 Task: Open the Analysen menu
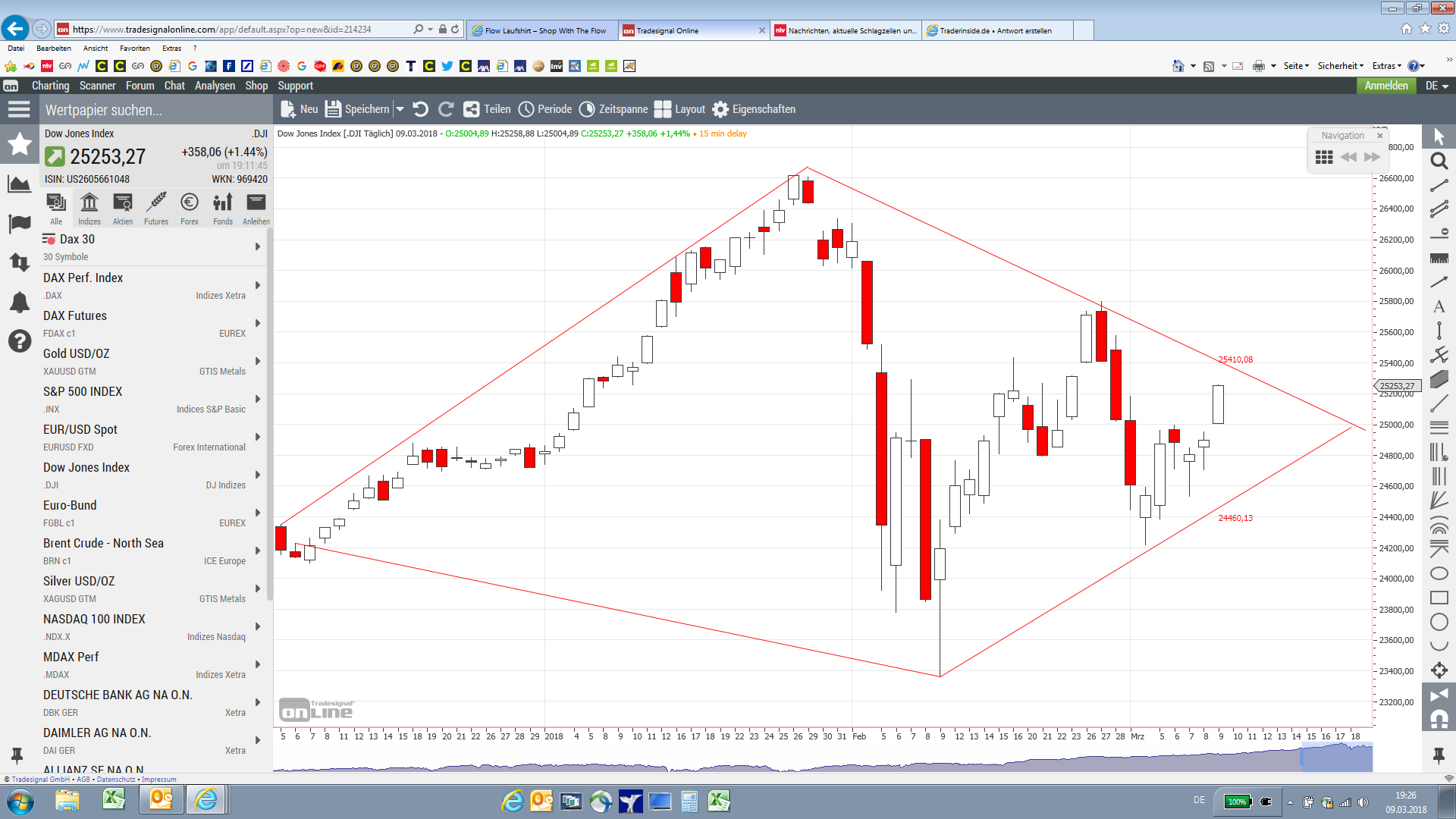coord(215,86)
